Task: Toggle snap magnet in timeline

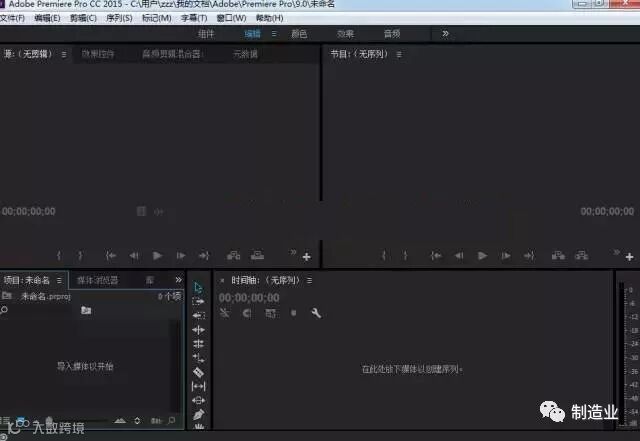Action: click(247, 313)
